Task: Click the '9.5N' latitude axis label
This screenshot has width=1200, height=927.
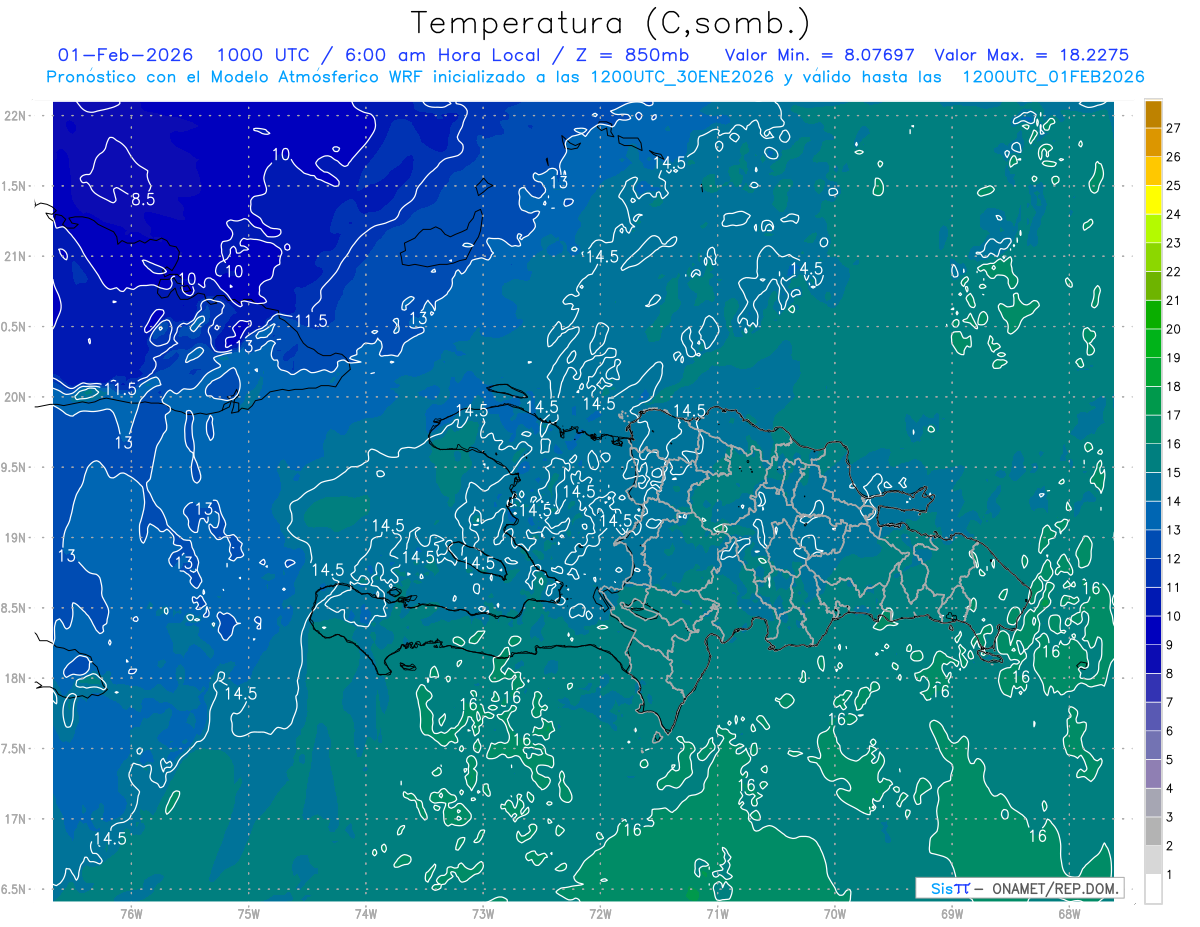Action: (13, 468)
